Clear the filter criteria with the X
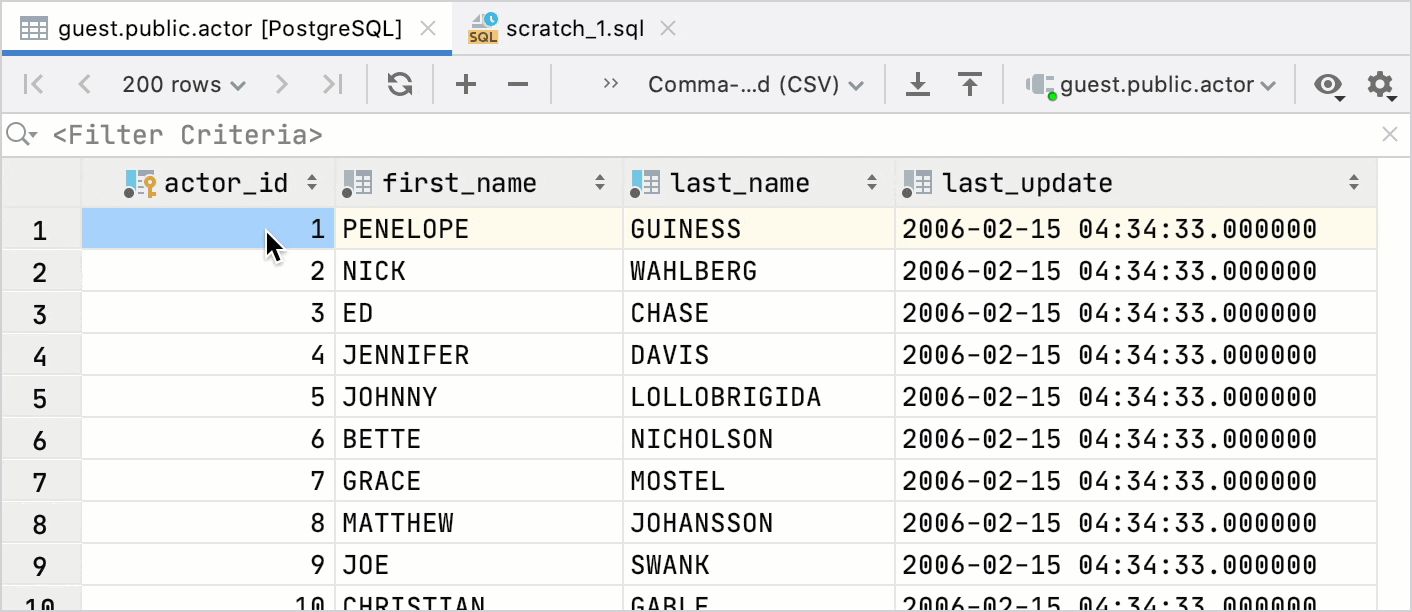The width and height of the screenshot is (1412, 612). coord(1390,134)
